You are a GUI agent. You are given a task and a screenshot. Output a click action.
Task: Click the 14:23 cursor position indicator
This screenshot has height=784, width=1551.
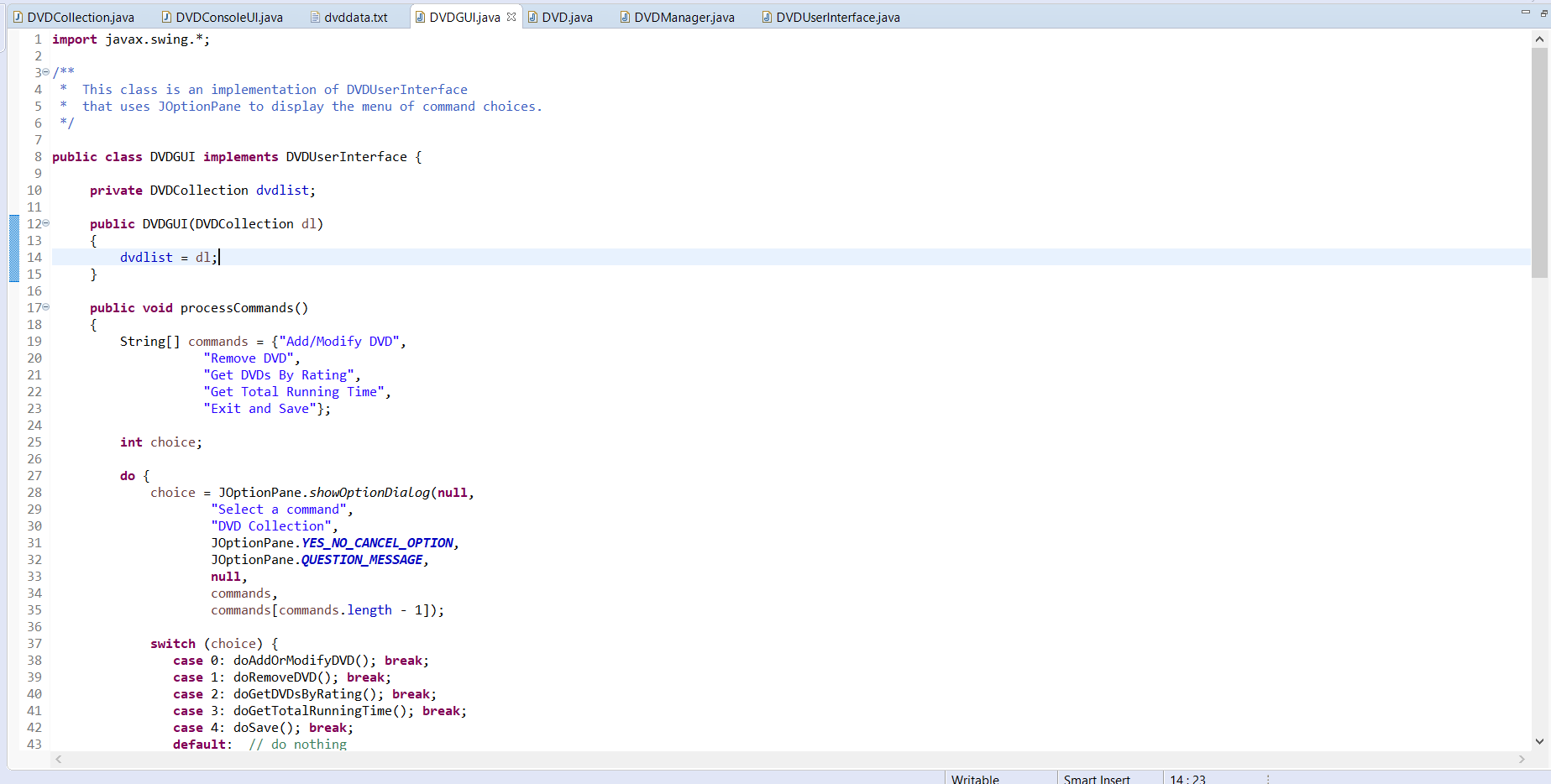point(1187,778)
